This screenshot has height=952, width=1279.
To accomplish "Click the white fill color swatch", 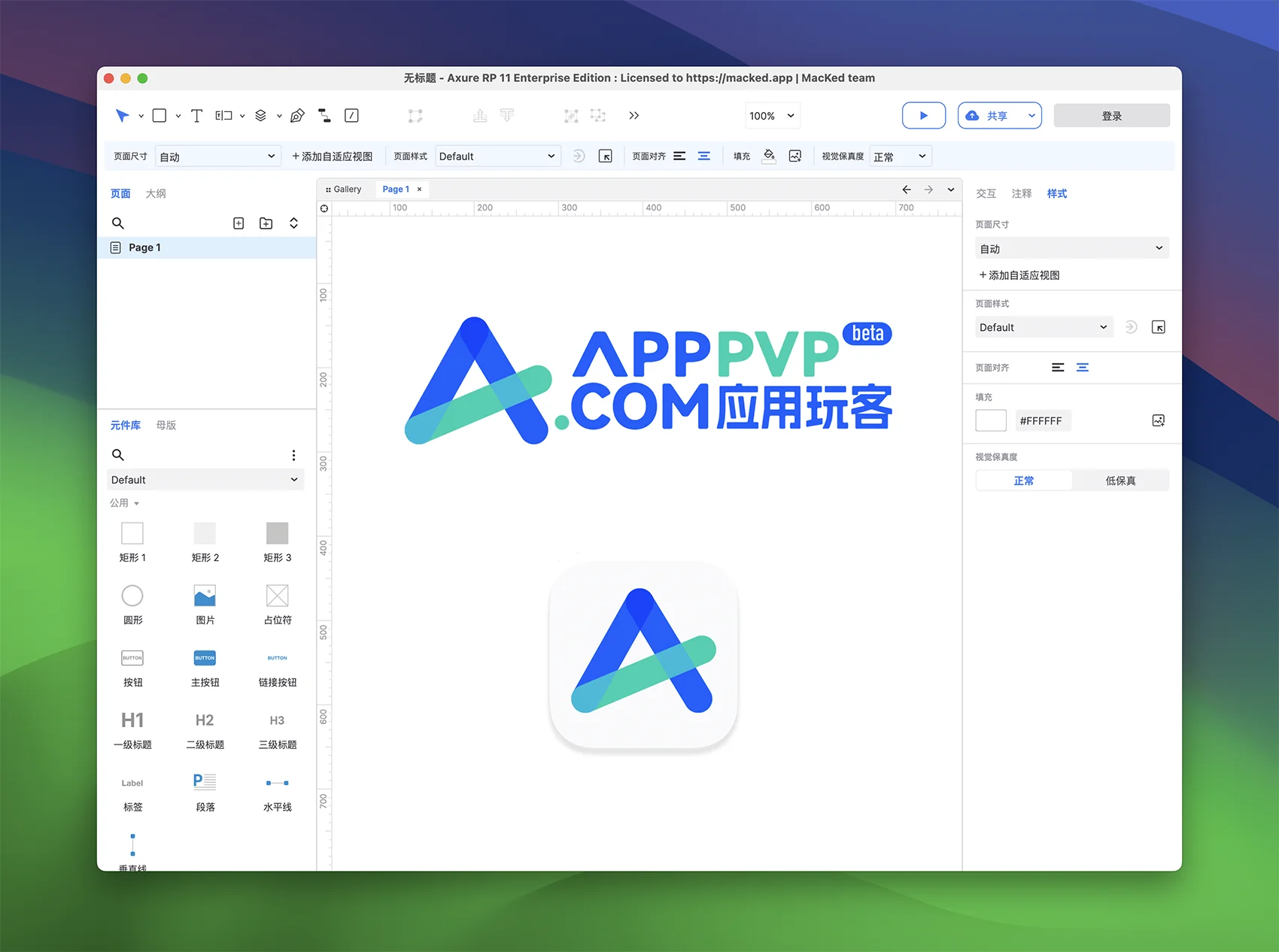I will click(991, 420).
